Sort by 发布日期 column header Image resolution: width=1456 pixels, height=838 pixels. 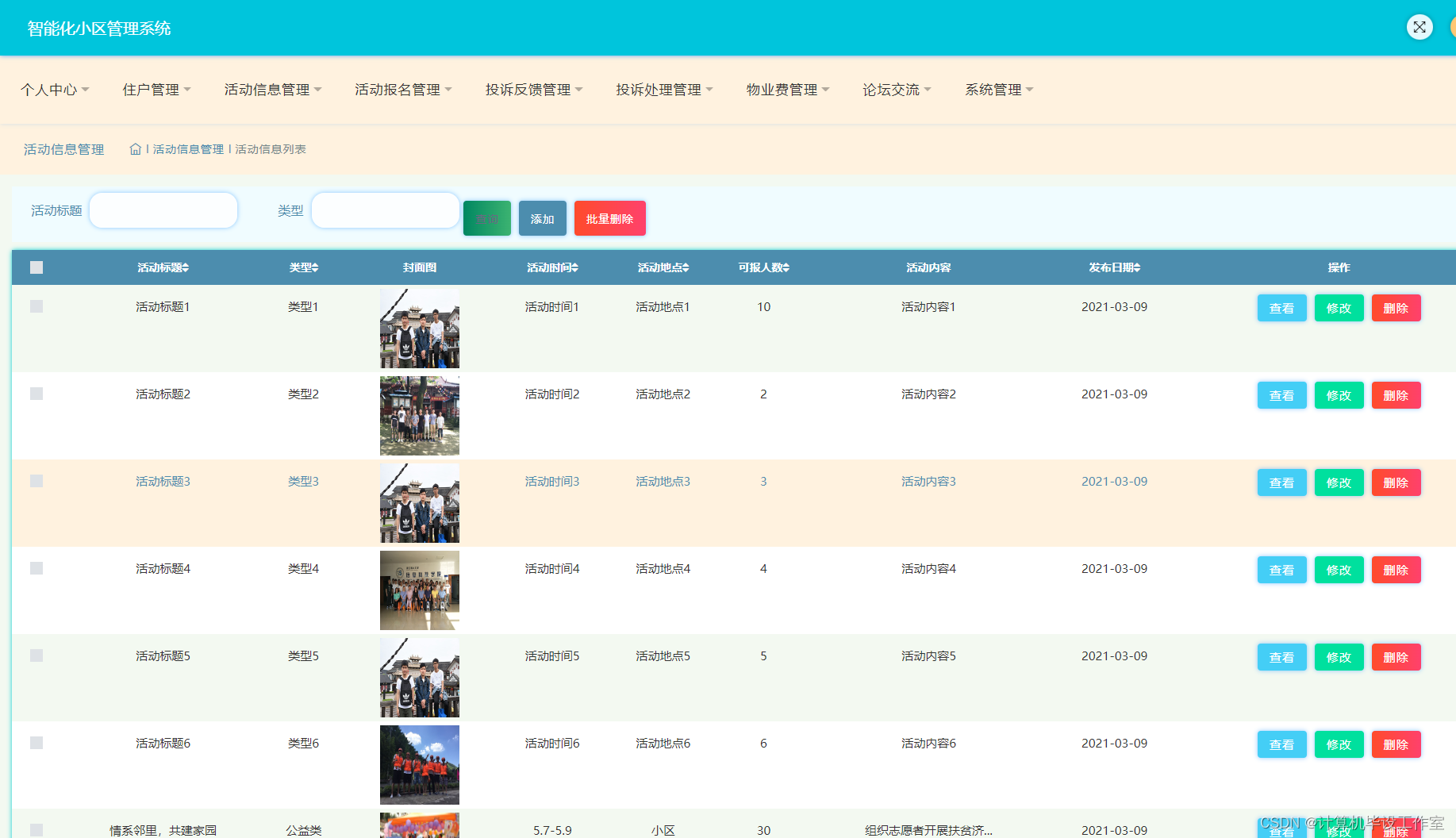(x=1115, y=268)
